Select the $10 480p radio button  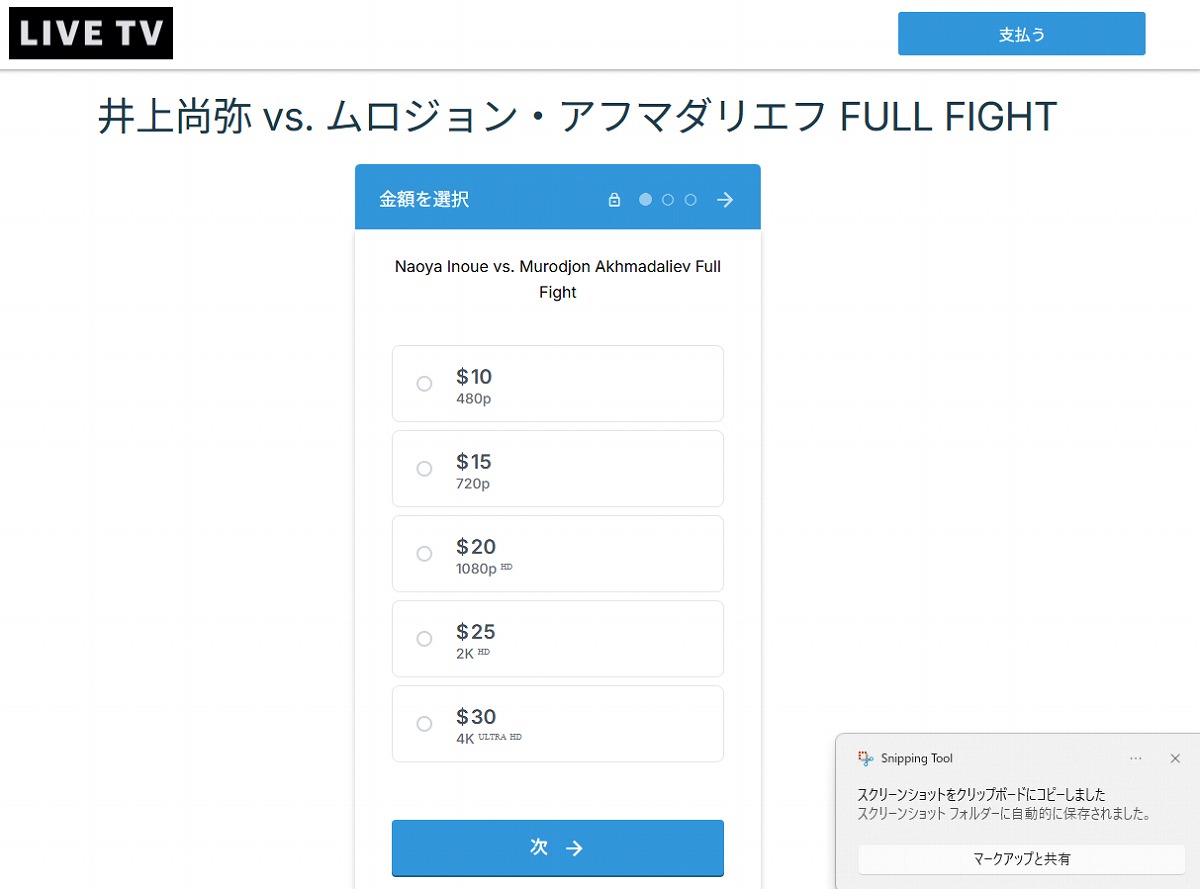coord(424,384)
